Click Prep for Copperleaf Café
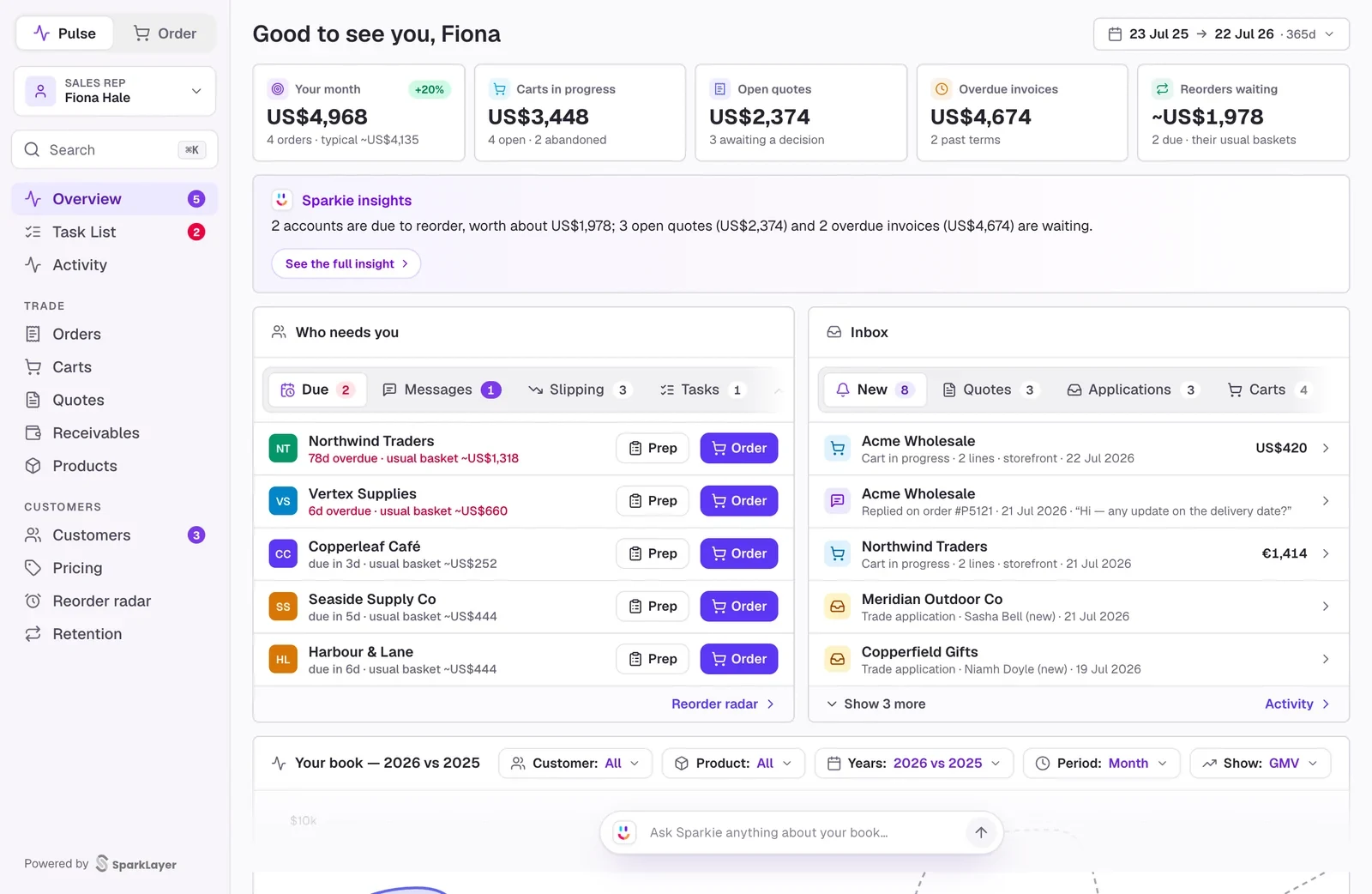 click(653, 554)
